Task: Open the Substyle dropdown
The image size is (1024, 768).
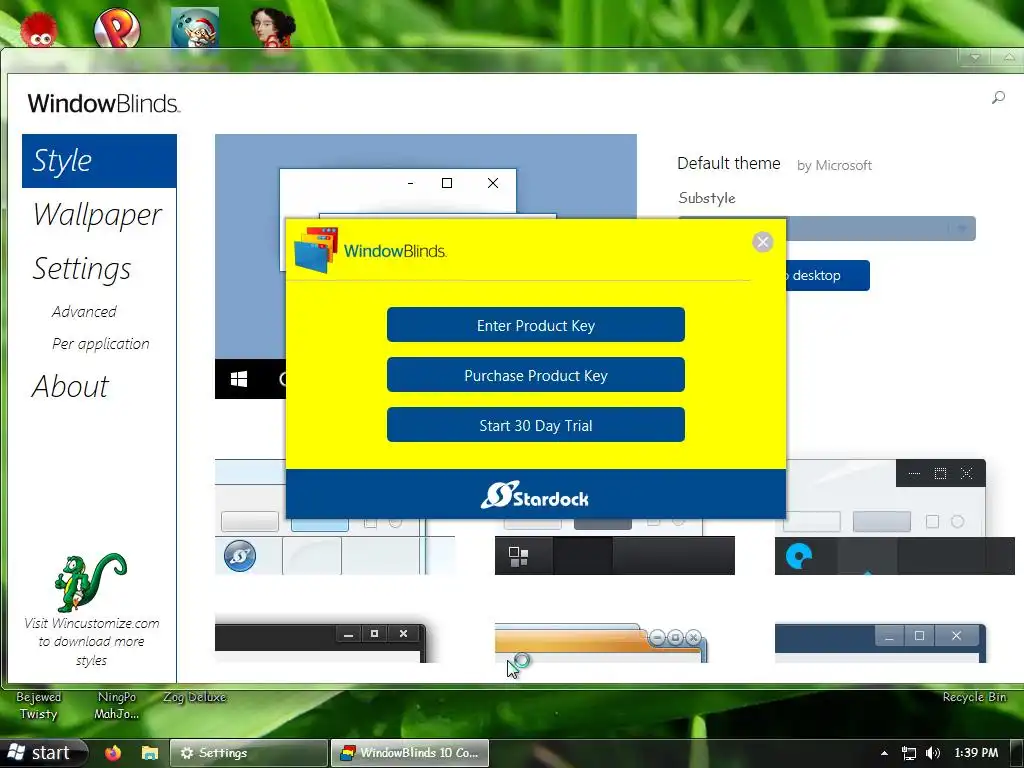Action: [827, 229]
